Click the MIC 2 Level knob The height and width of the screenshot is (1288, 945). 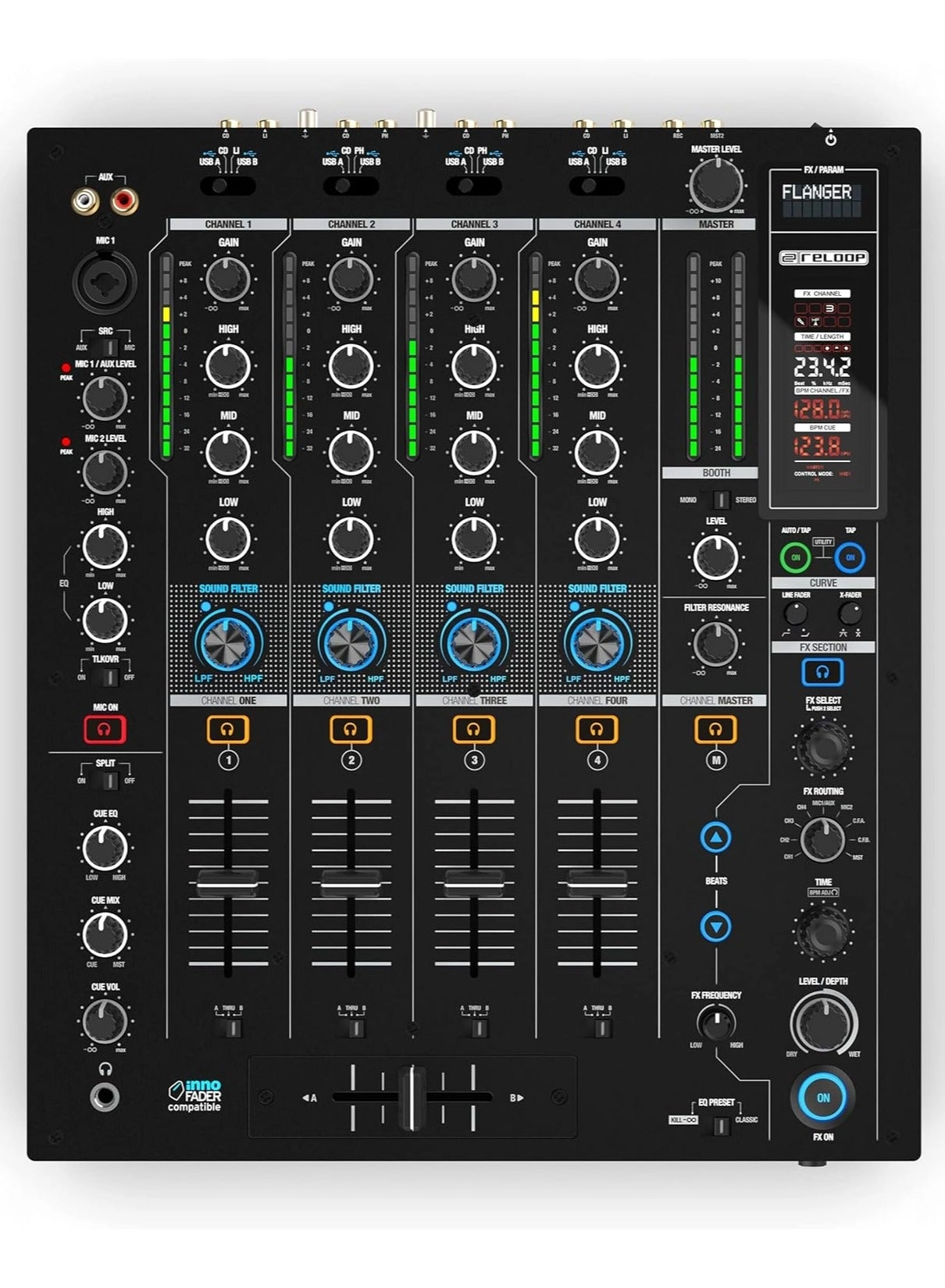[x=105, y=471]
